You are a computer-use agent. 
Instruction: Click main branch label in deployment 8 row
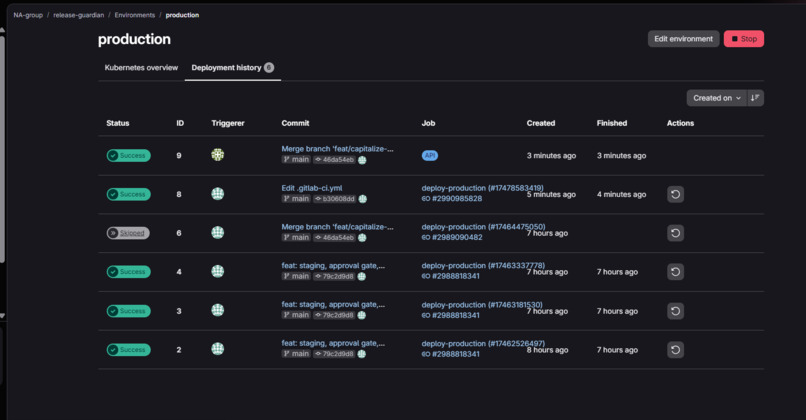coord(296,199)
